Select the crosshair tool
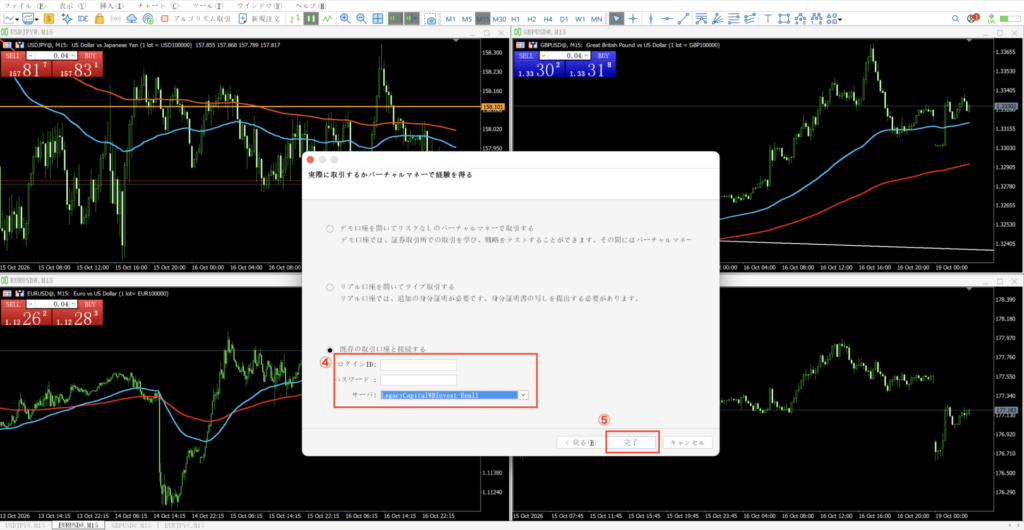Screen dimensions: 1024x530 [633, 19]
